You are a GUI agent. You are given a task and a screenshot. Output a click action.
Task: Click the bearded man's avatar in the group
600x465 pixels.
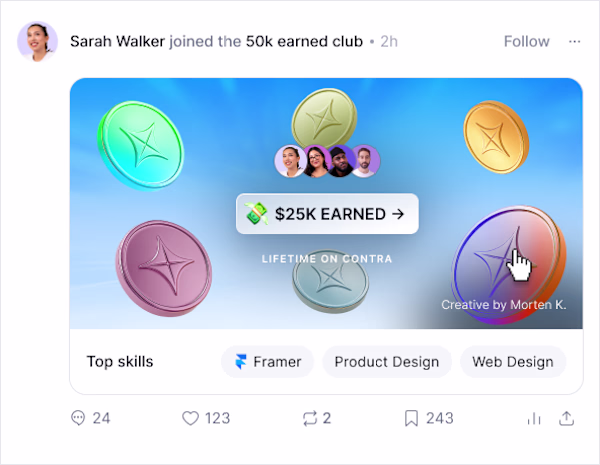click(x=365, y=161)
